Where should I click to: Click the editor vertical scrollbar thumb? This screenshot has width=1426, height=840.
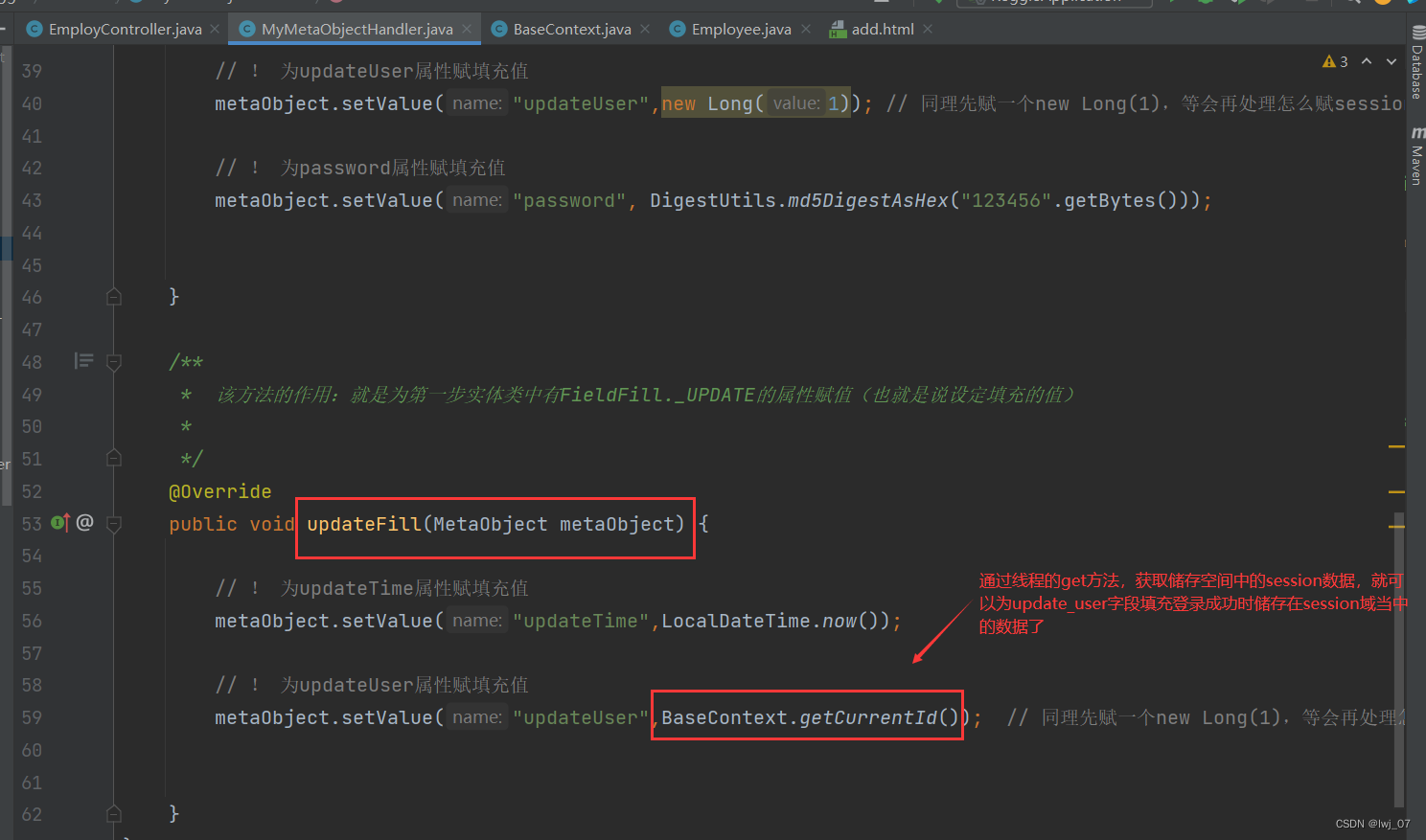1399,661
